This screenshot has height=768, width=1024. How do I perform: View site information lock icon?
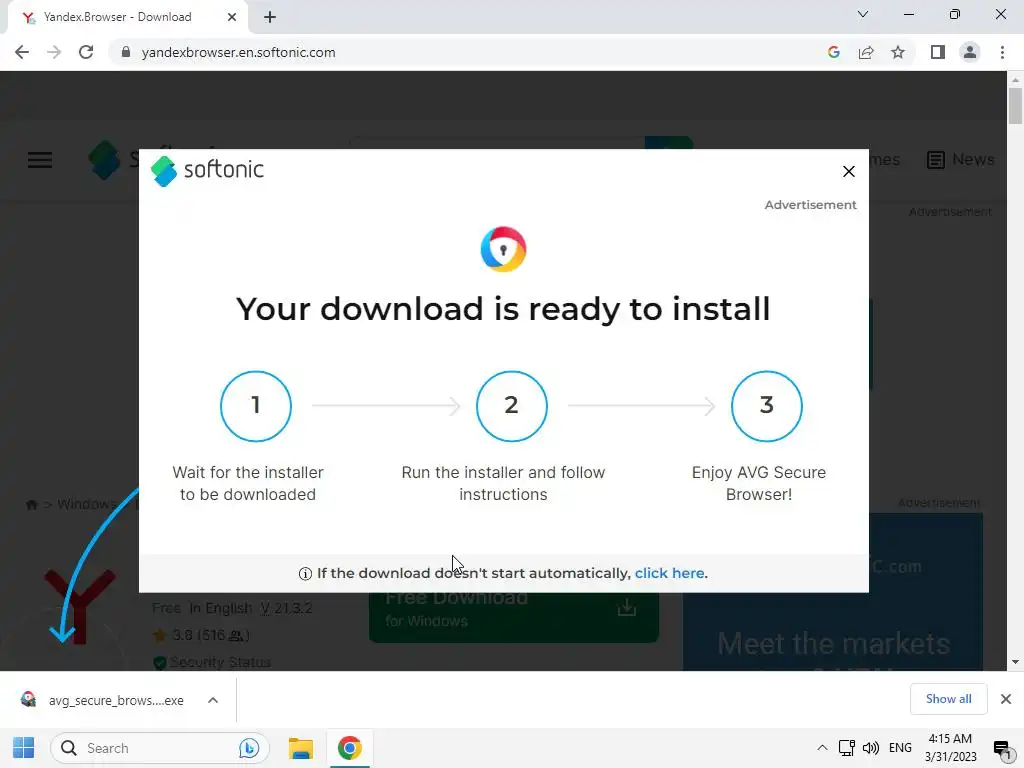tap(126, 52)
